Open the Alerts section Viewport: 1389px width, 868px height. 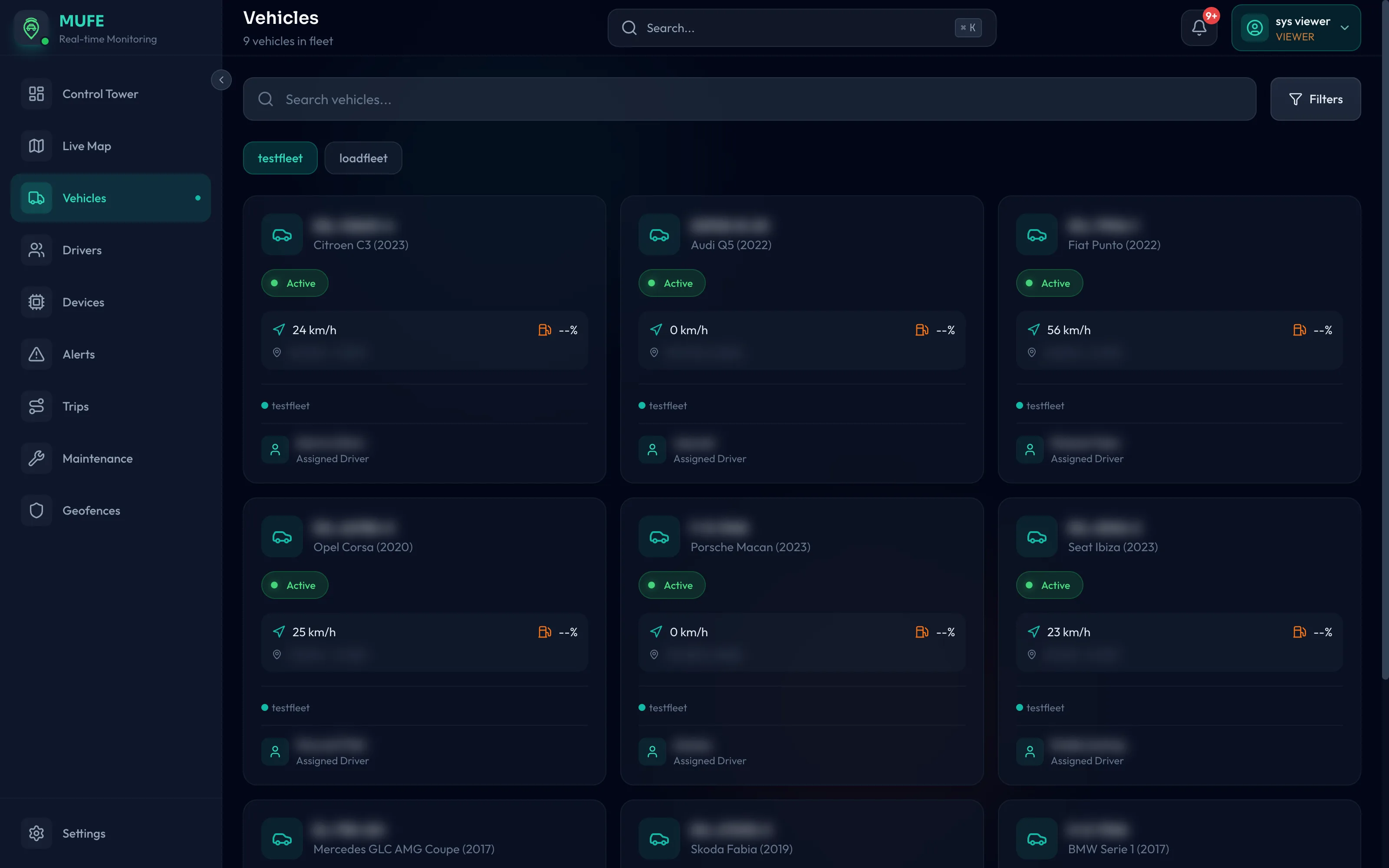[x=111, y=354]
